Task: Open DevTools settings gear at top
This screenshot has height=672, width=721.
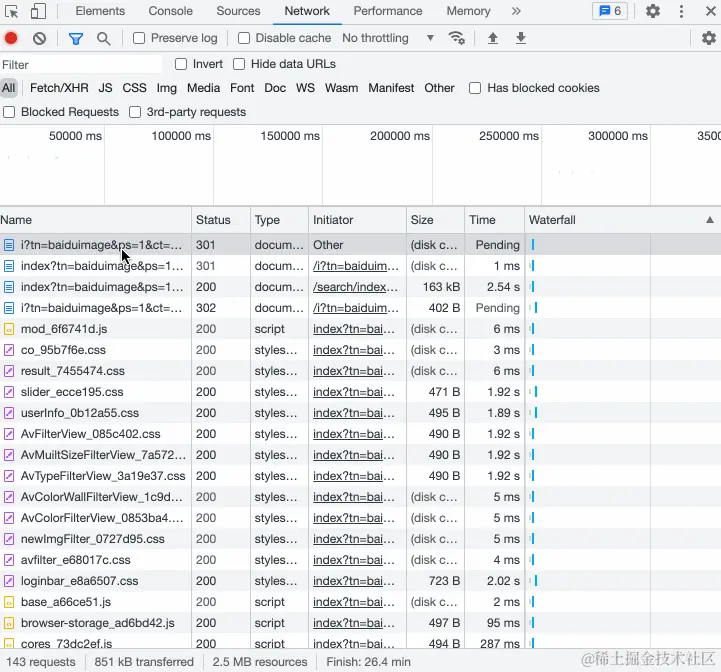Action: tap(652, 11)
